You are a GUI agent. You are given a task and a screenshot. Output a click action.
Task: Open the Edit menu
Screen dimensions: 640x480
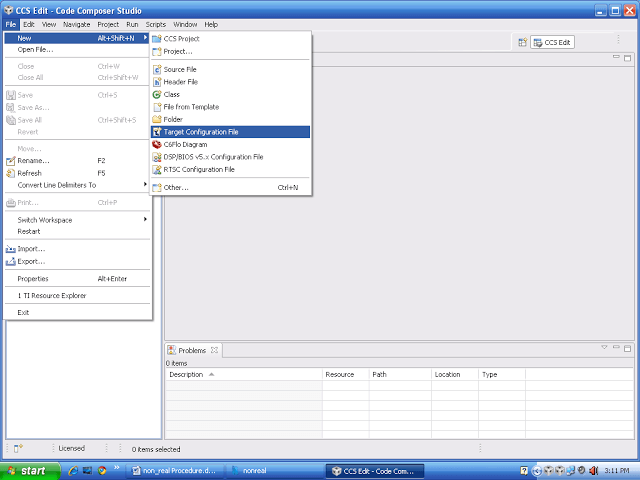coord(29,24)
